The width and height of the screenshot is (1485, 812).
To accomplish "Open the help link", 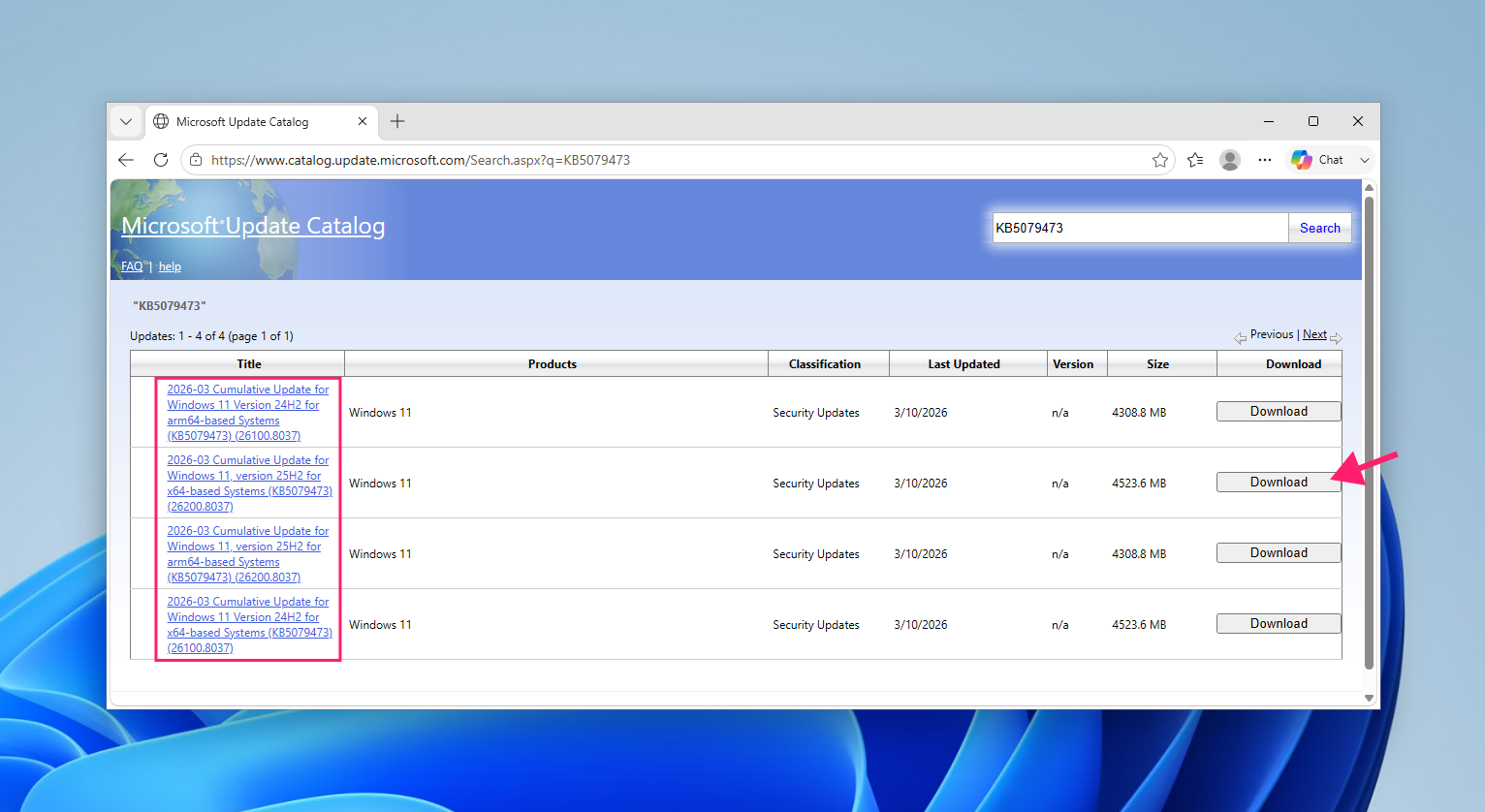I will tap(170, 266).
